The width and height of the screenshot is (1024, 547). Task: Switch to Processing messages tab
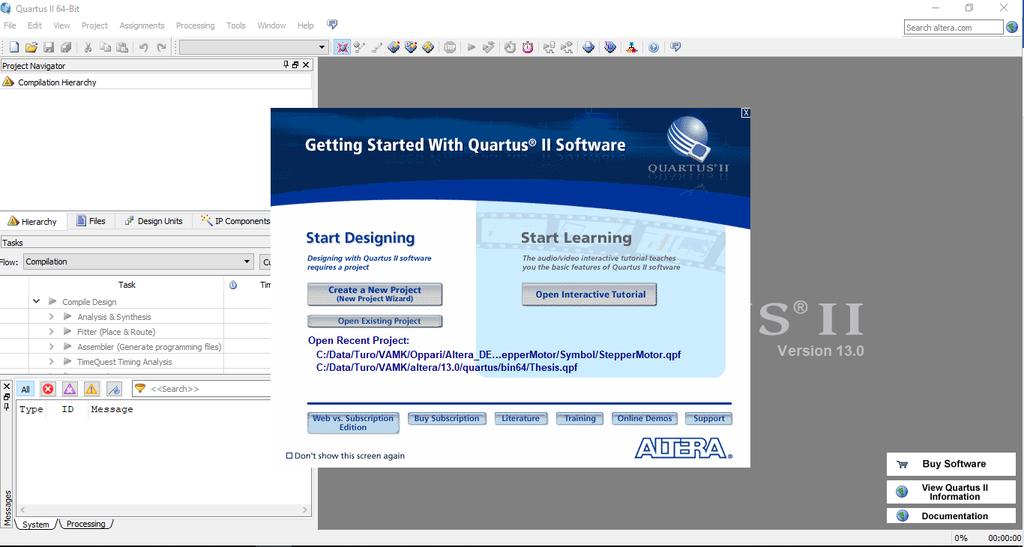tap(86, 524)
